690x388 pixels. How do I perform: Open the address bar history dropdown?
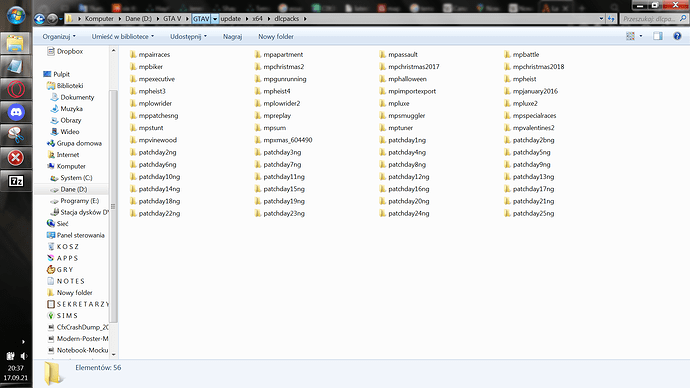click(x=601, y=18)
